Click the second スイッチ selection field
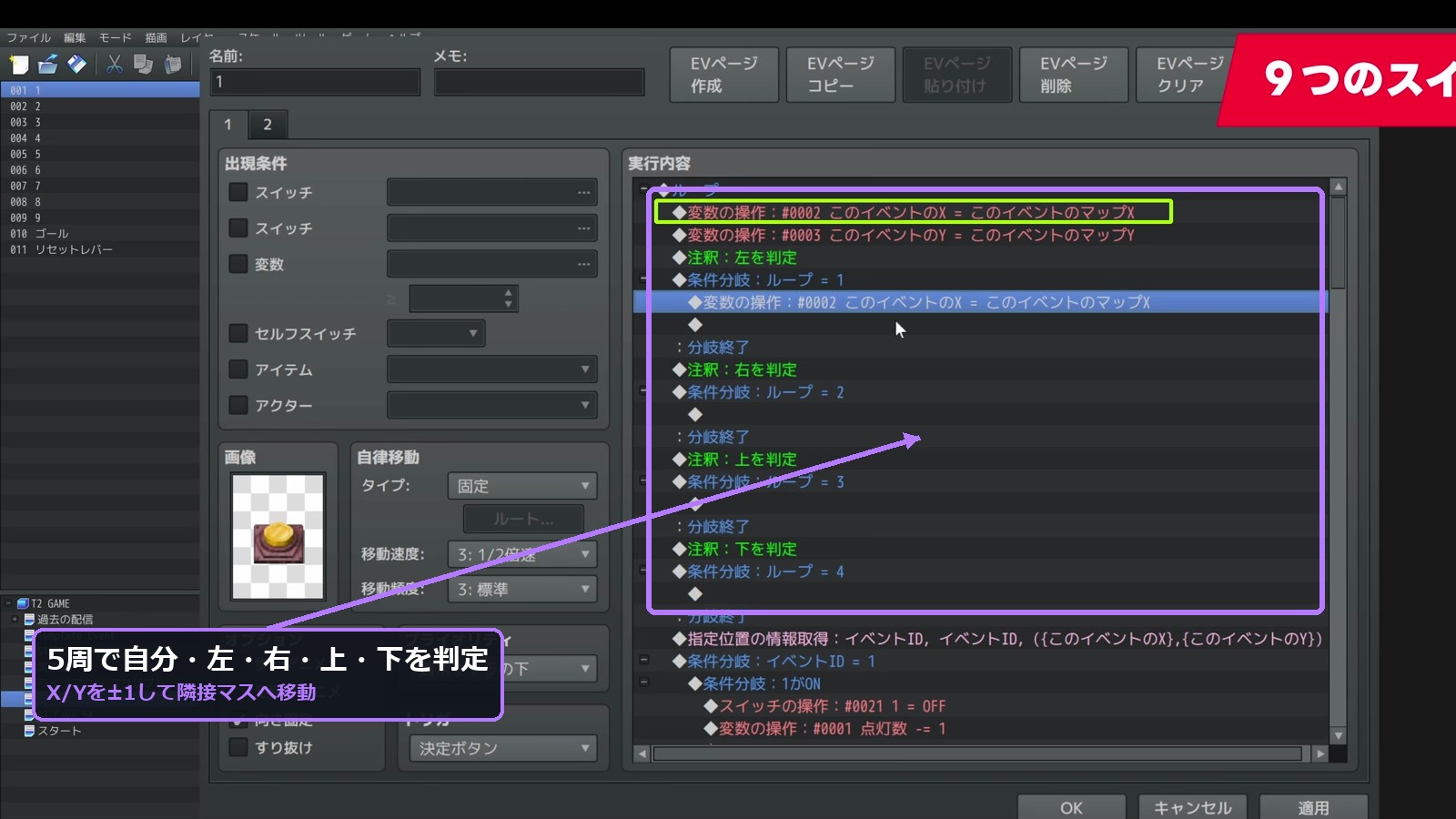Screen dimensions: 1456x819 [x=492, y=227]
